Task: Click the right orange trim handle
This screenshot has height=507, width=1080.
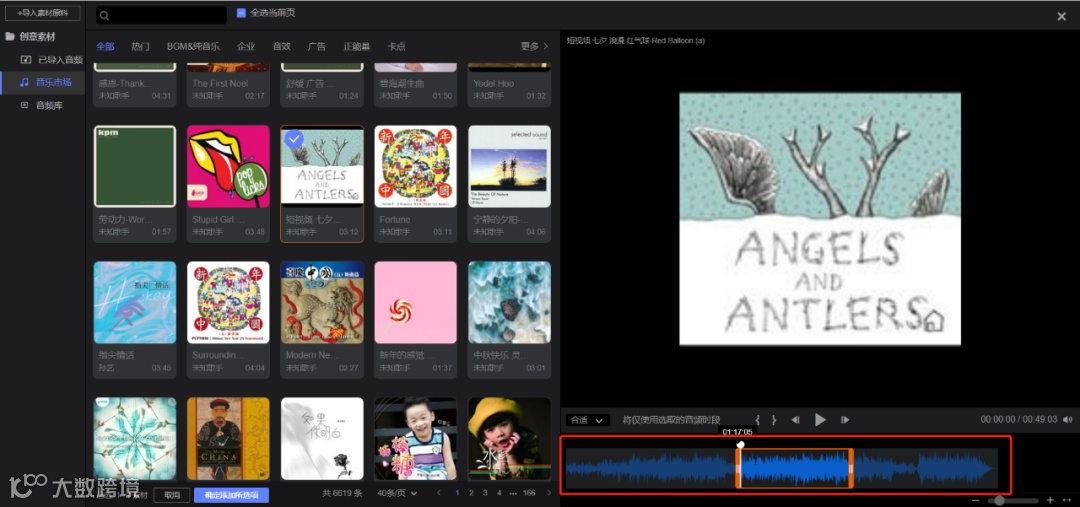Action: click(x=851, y=468)
